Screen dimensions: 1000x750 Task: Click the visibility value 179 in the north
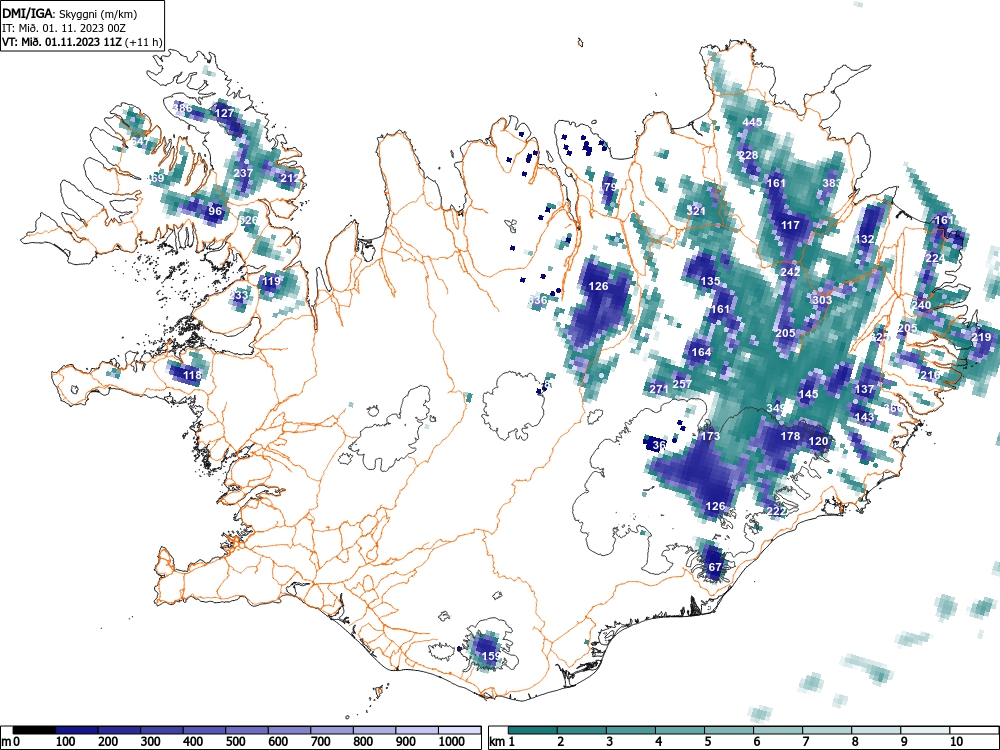click(x=608, y=188)
